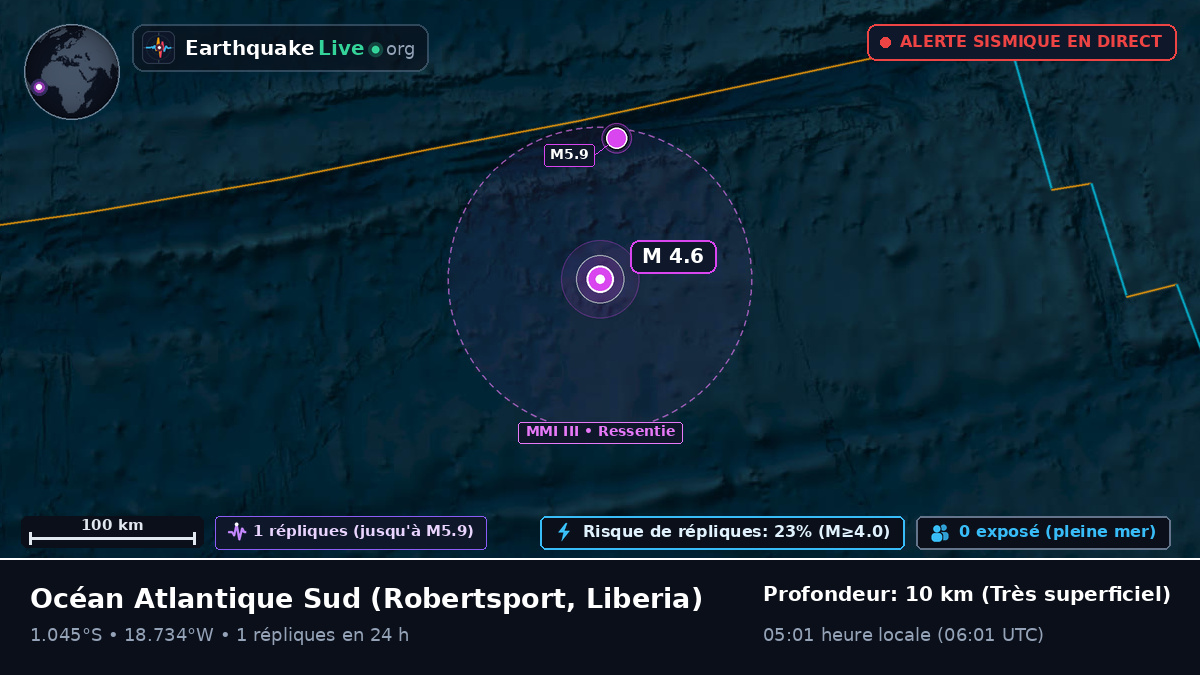The height and width of the screenshot is (675, 1200).
Task: Open the EarthquakeLive.org brand label
Action: point(280,48)
